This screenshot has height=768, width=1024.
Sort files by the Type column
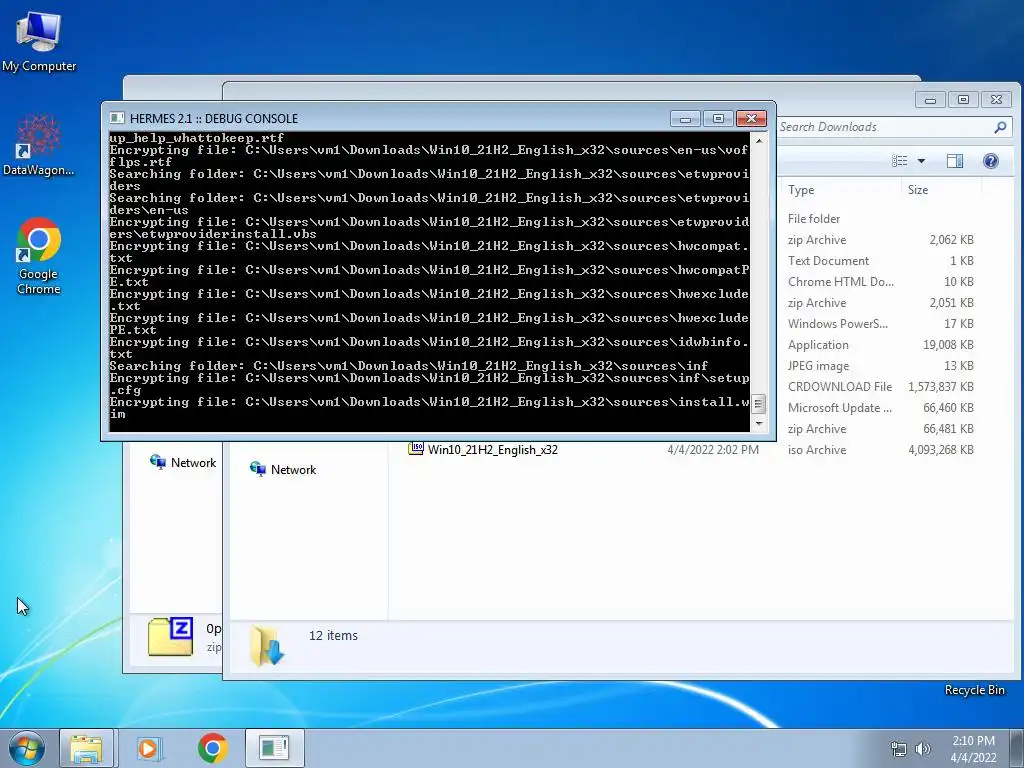[840, 189]
